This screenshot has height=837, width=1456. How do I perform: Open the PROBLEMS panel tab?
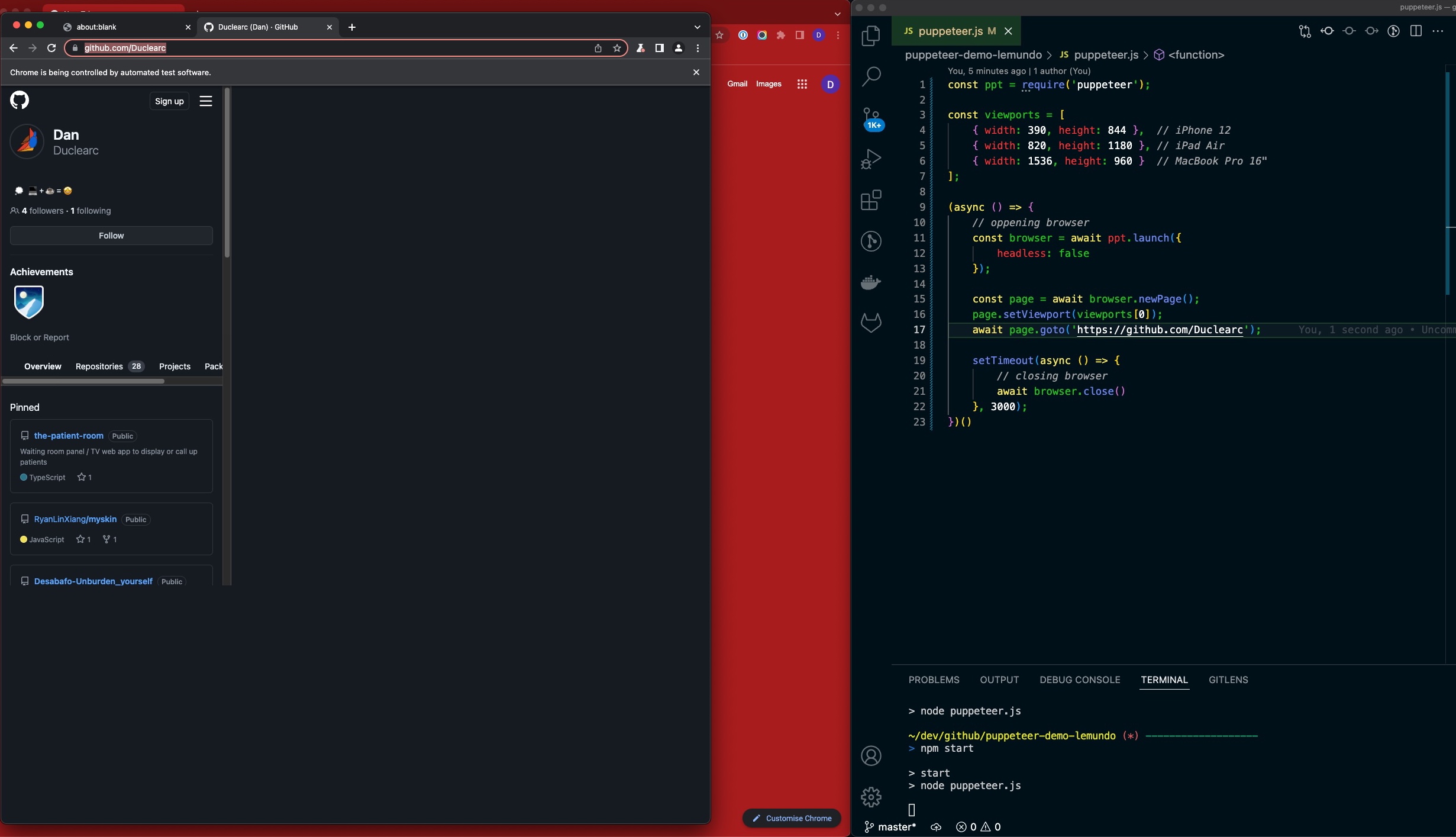point(934,680)
